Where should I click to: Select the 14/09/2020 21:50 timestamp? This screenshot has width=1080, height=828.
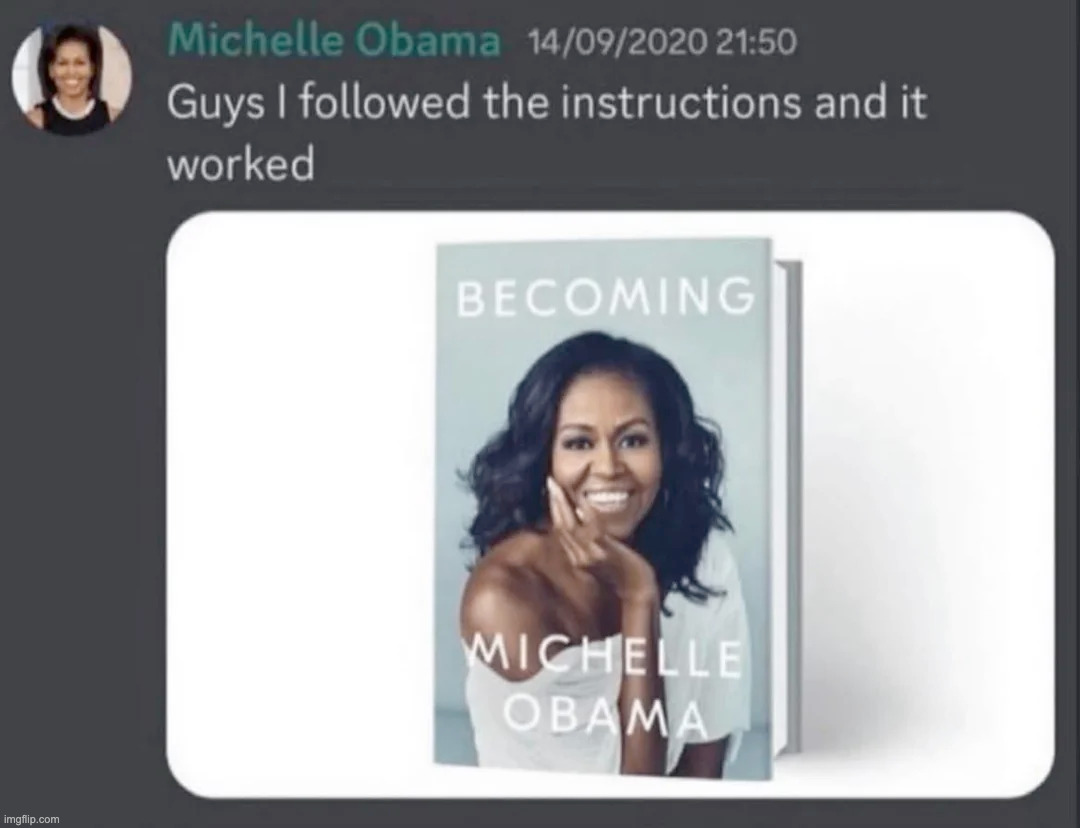coord(661,43)
